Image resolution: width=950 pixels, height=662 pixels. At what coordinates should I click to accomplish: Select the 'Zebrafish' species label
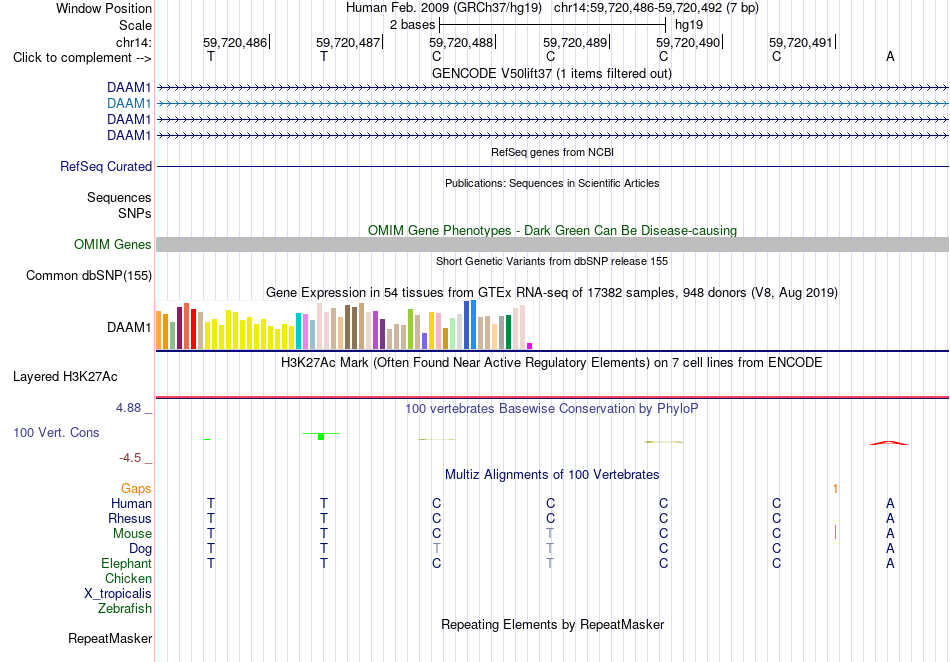point(125,609)
